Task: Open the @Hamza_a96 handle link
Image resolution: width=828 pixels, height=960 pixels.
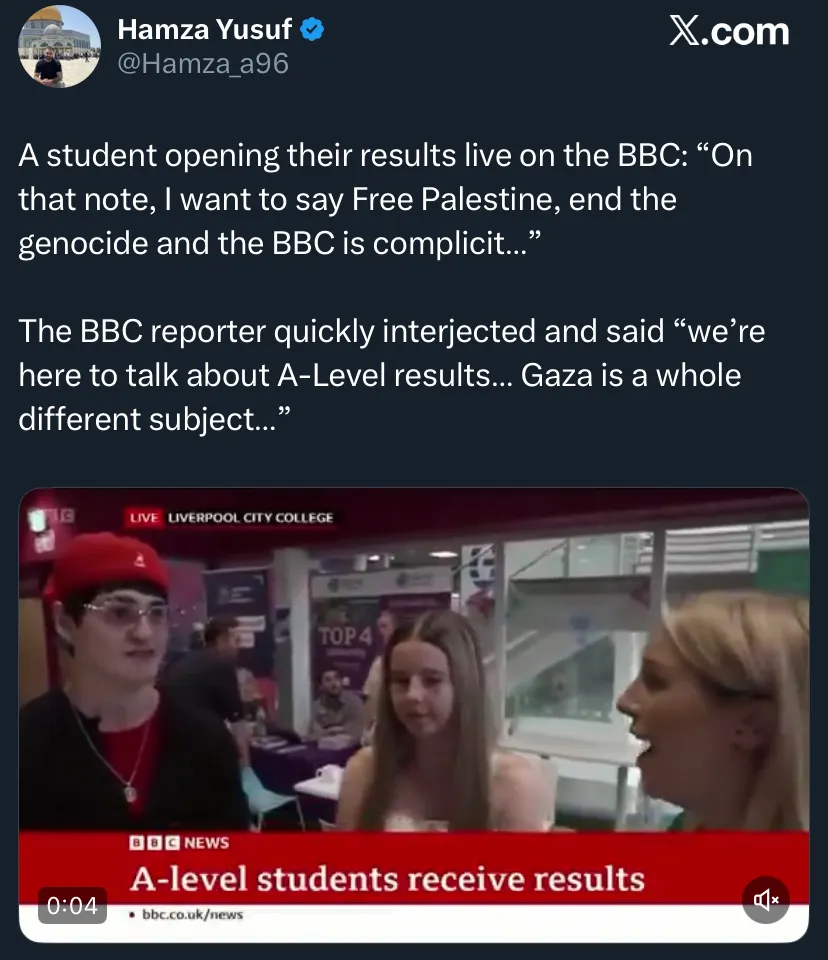Action: [203, 64]
